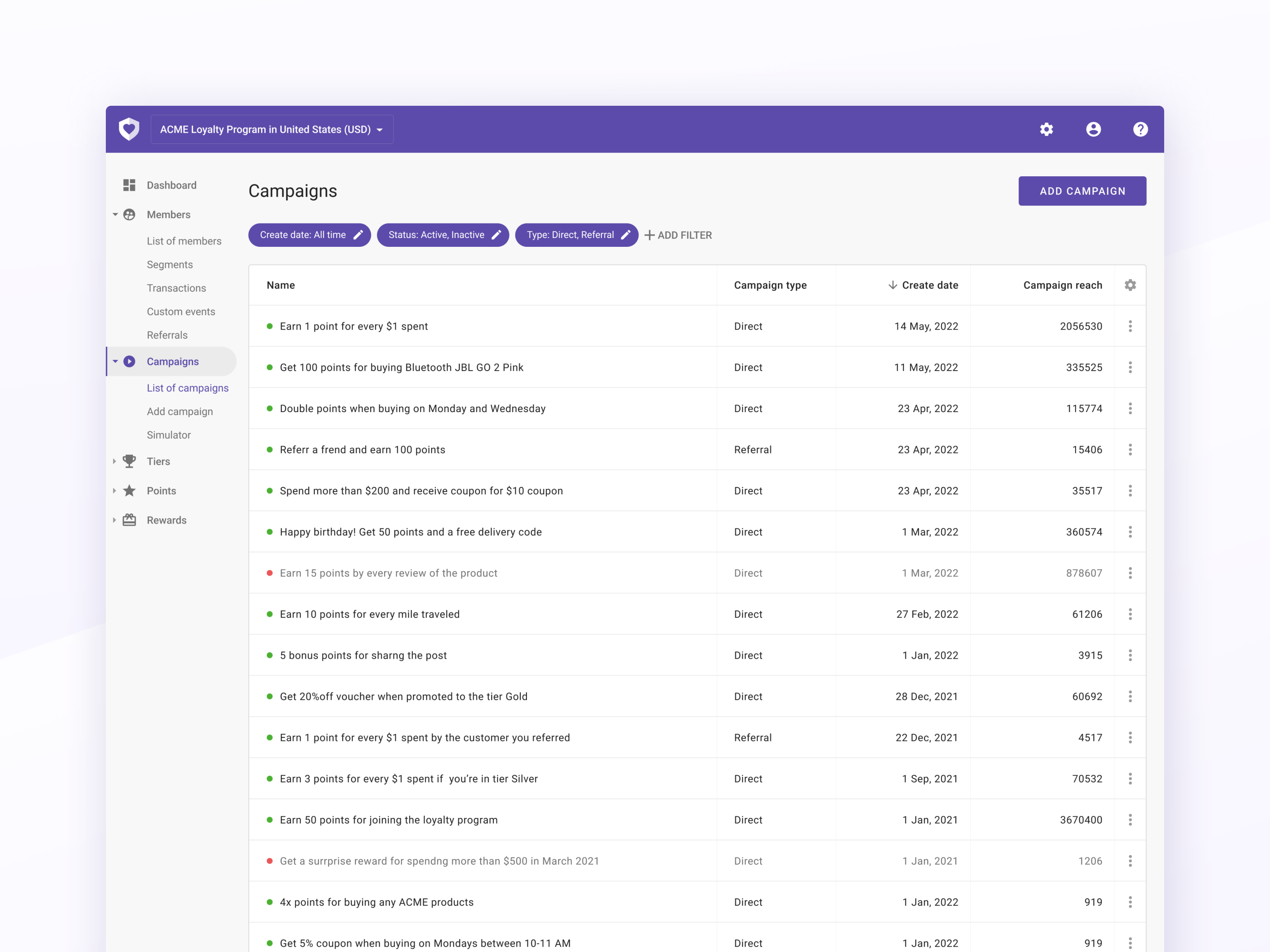This screenshot has height=952, width=1270.
Task: Open ACME Loyalty Program dropdown
Action: click(272, 130)
